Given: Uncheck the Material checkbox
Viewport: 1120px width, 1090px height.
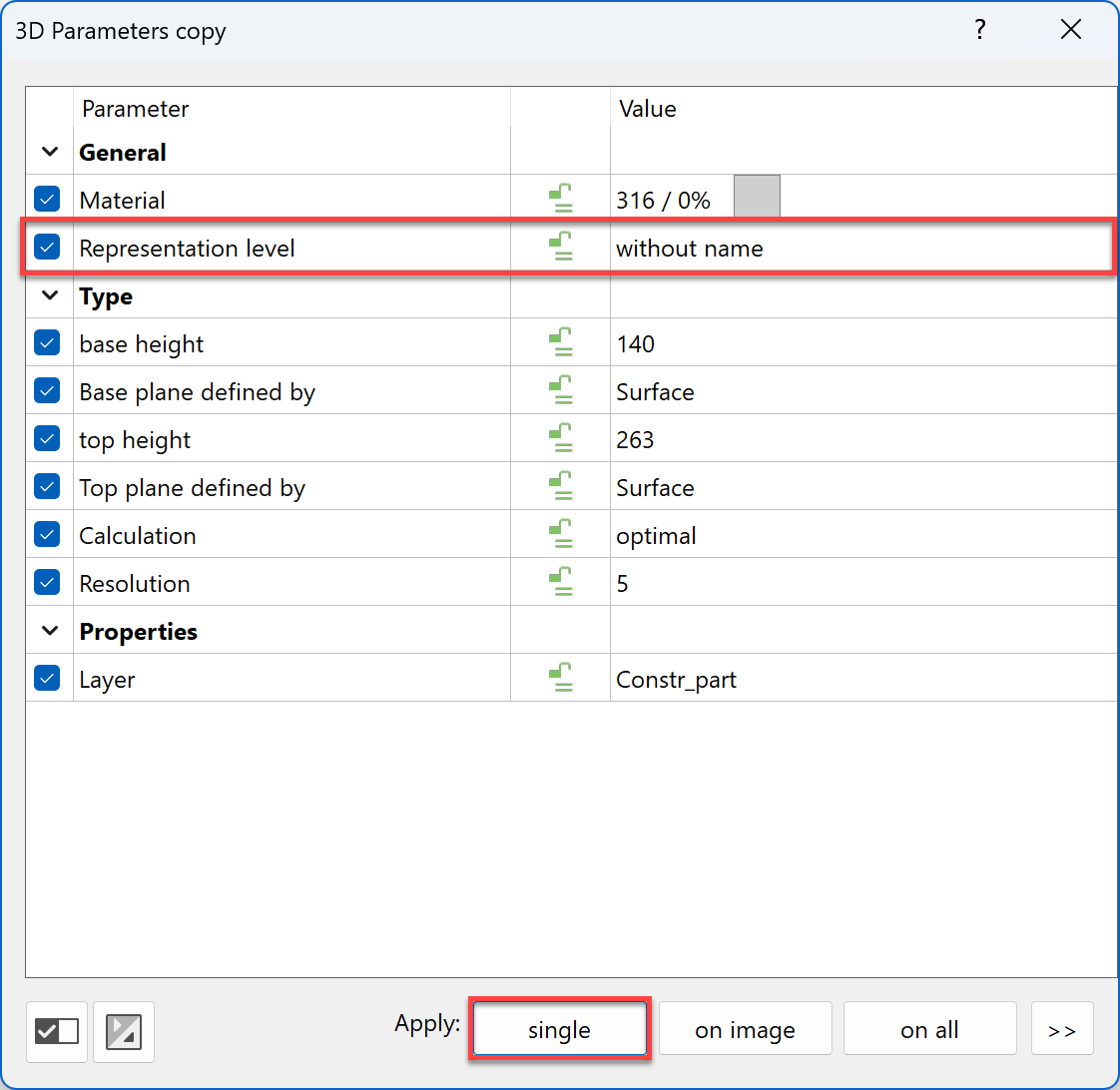Looking at the screenshot, I should (x=47, y=200).
